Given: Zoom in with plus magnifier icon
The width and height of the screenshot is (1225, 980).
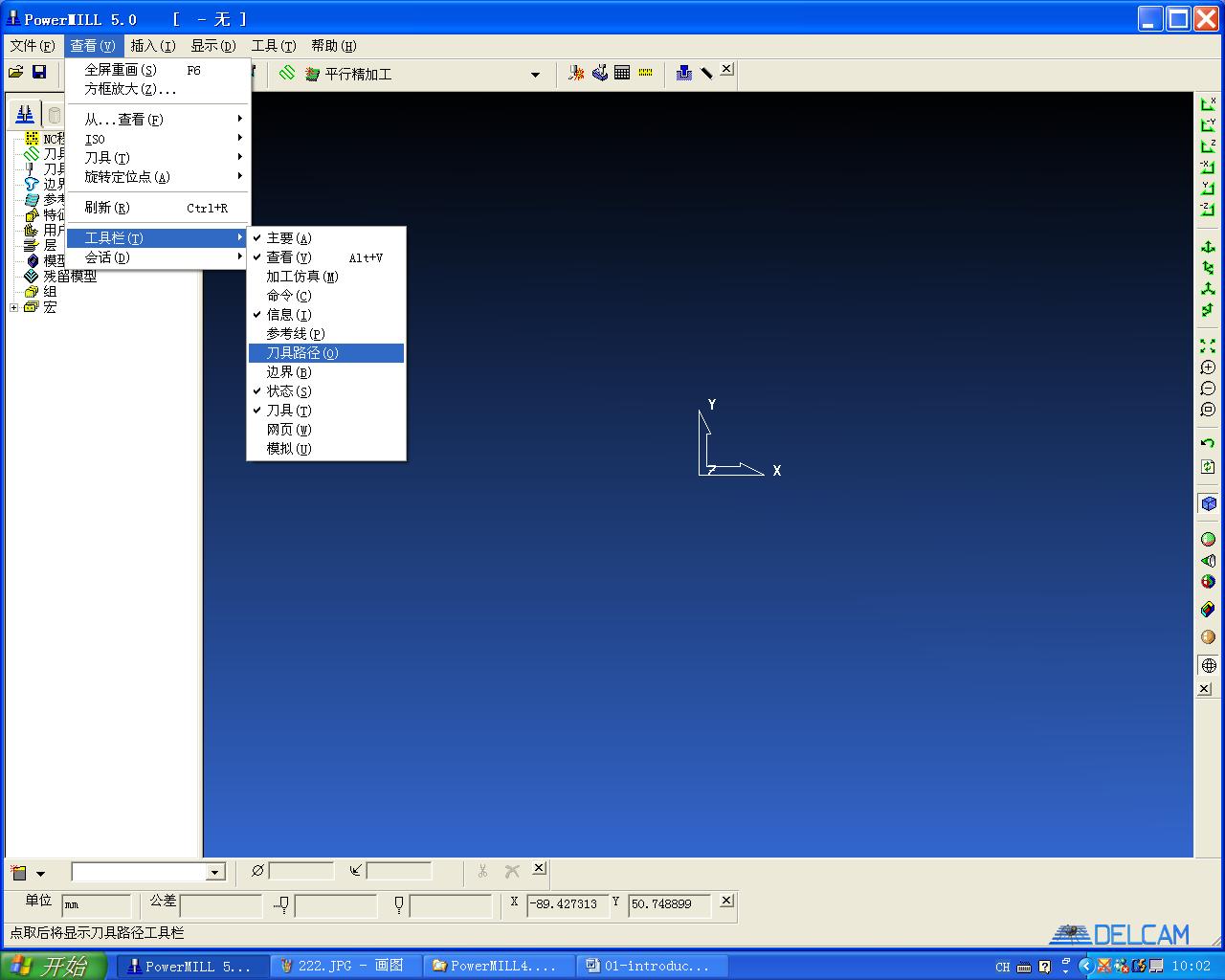Looking at the screenshot, I should (1208, 367).
